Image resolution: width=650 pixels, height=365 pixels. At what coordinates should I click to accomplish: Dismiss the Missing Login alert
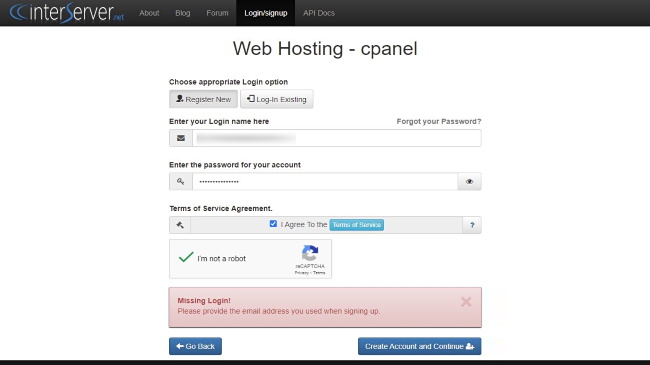click(x=466, y=302)
